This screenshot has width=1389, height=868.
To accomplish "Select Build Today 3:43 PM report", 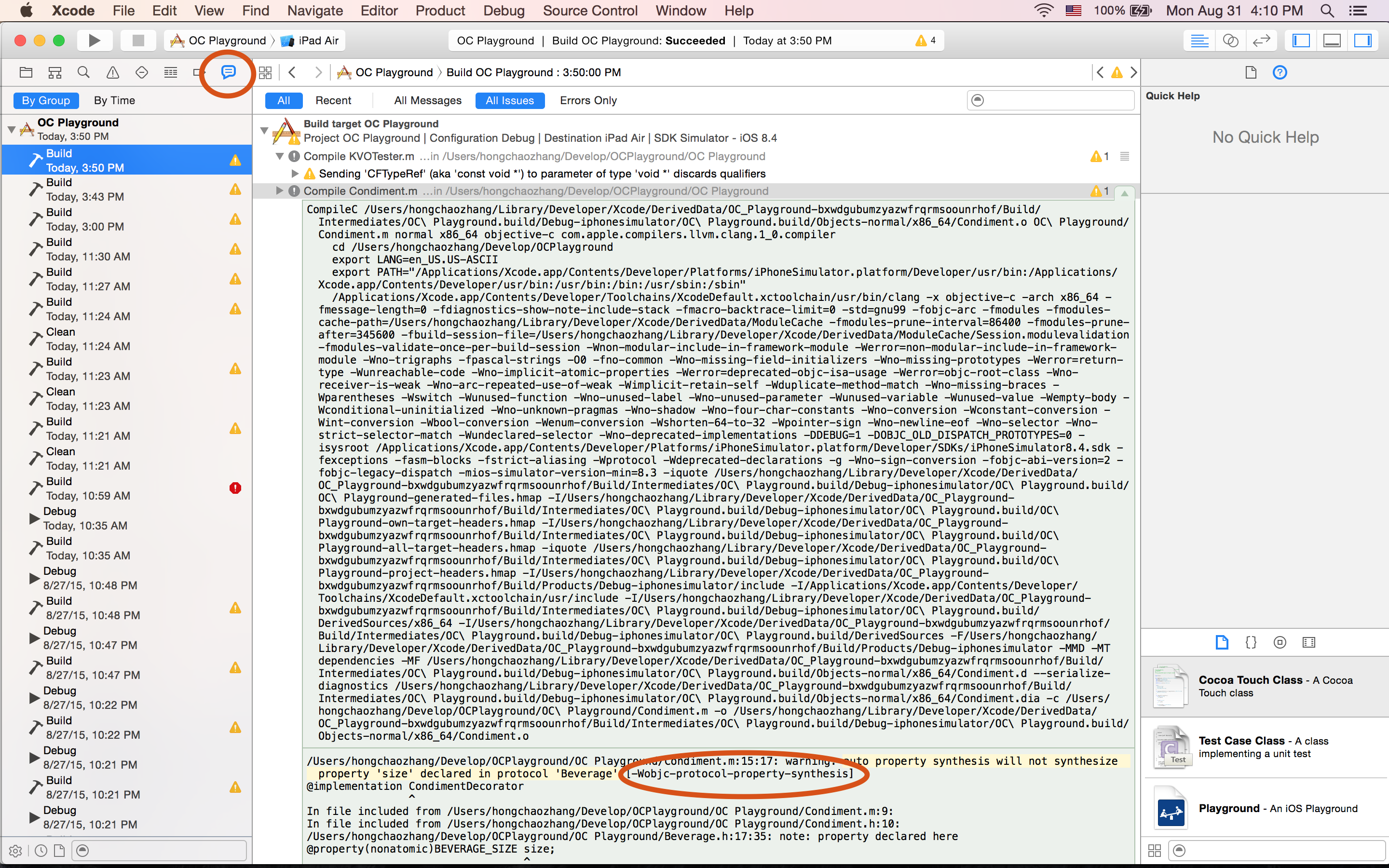I will click(x=127, y=190).
